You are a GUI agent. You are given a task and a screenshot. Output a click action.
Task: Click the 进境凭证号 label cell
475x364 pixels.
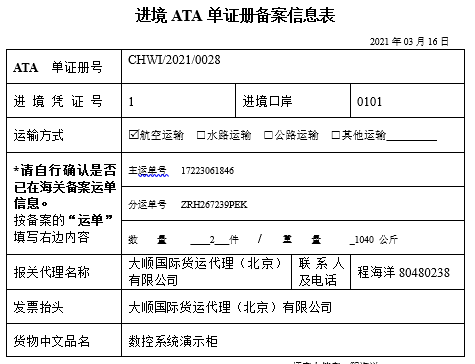point(64,101)
